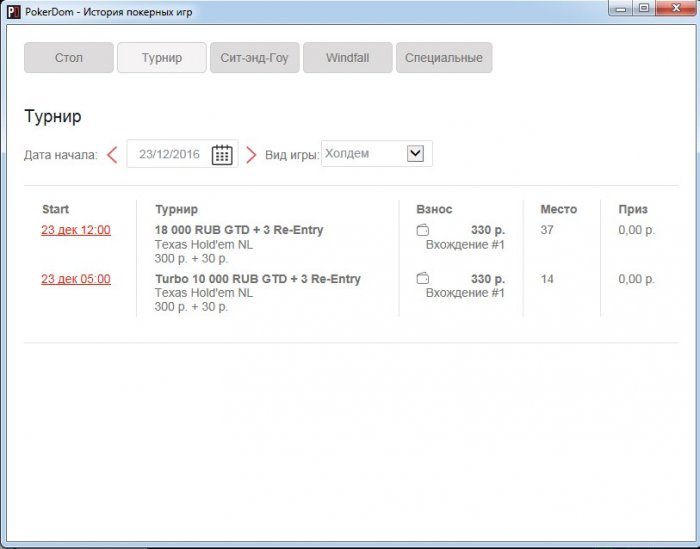Click wallet icon for Turbo 10 000 tournament
Screen dimensions: 700x549
tap(423, 279)
